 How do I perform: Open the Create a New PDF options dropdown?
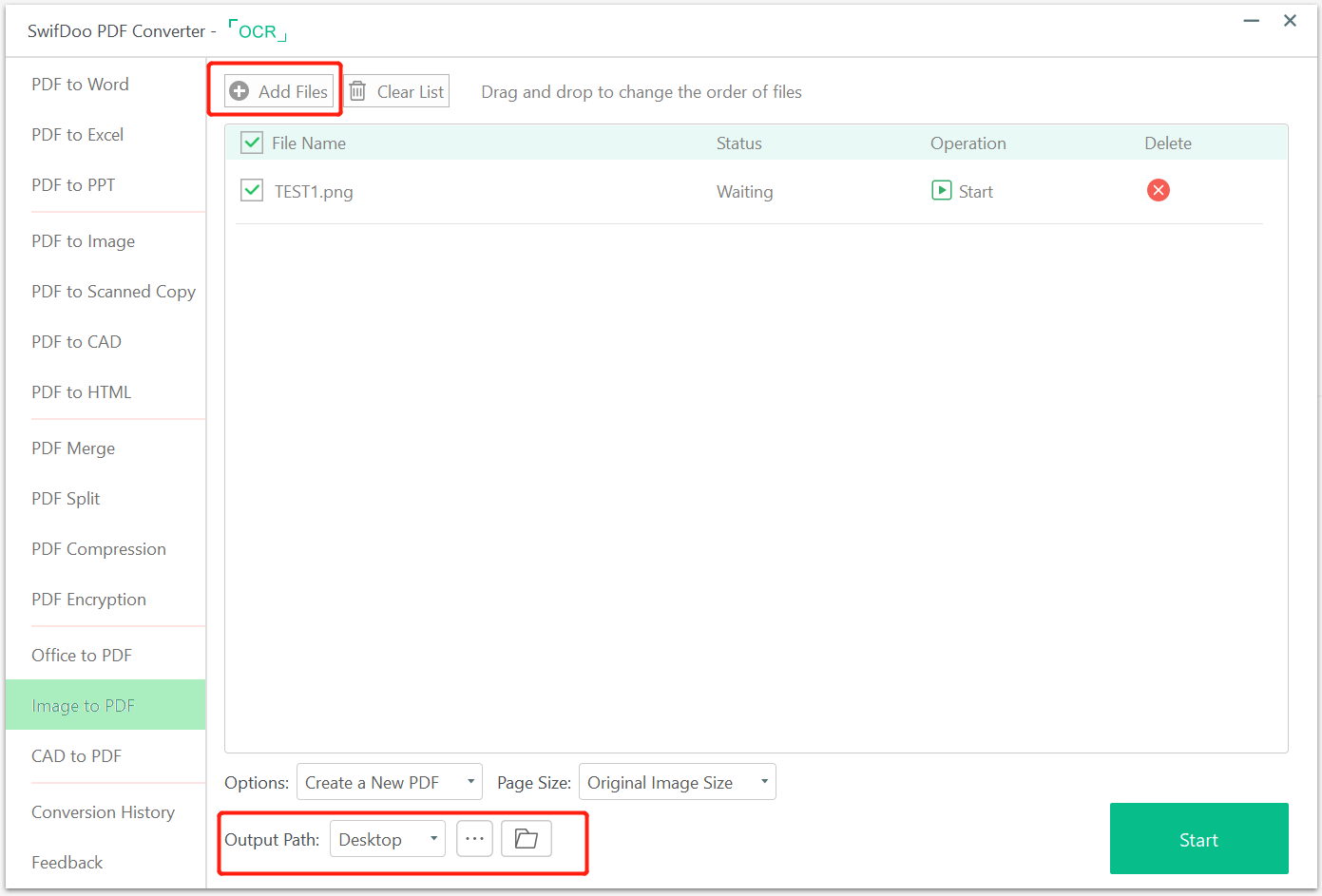[x=390, y=782]
